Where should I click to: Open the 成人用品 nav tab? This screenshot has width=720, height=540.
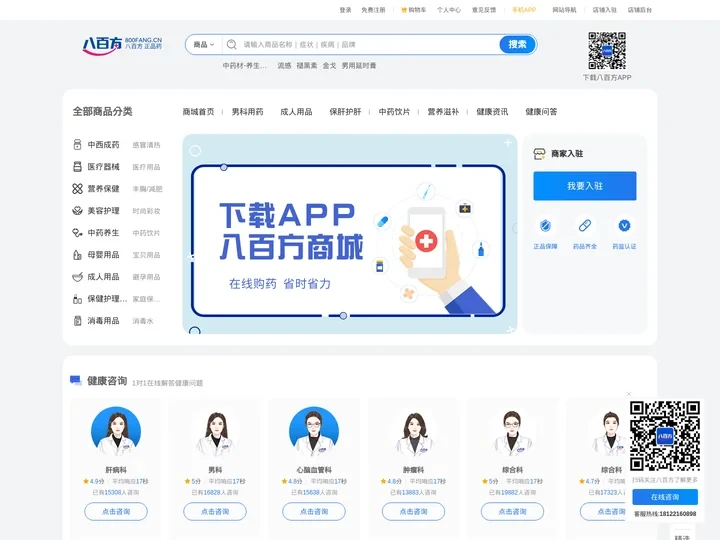[x=296, y=112]
